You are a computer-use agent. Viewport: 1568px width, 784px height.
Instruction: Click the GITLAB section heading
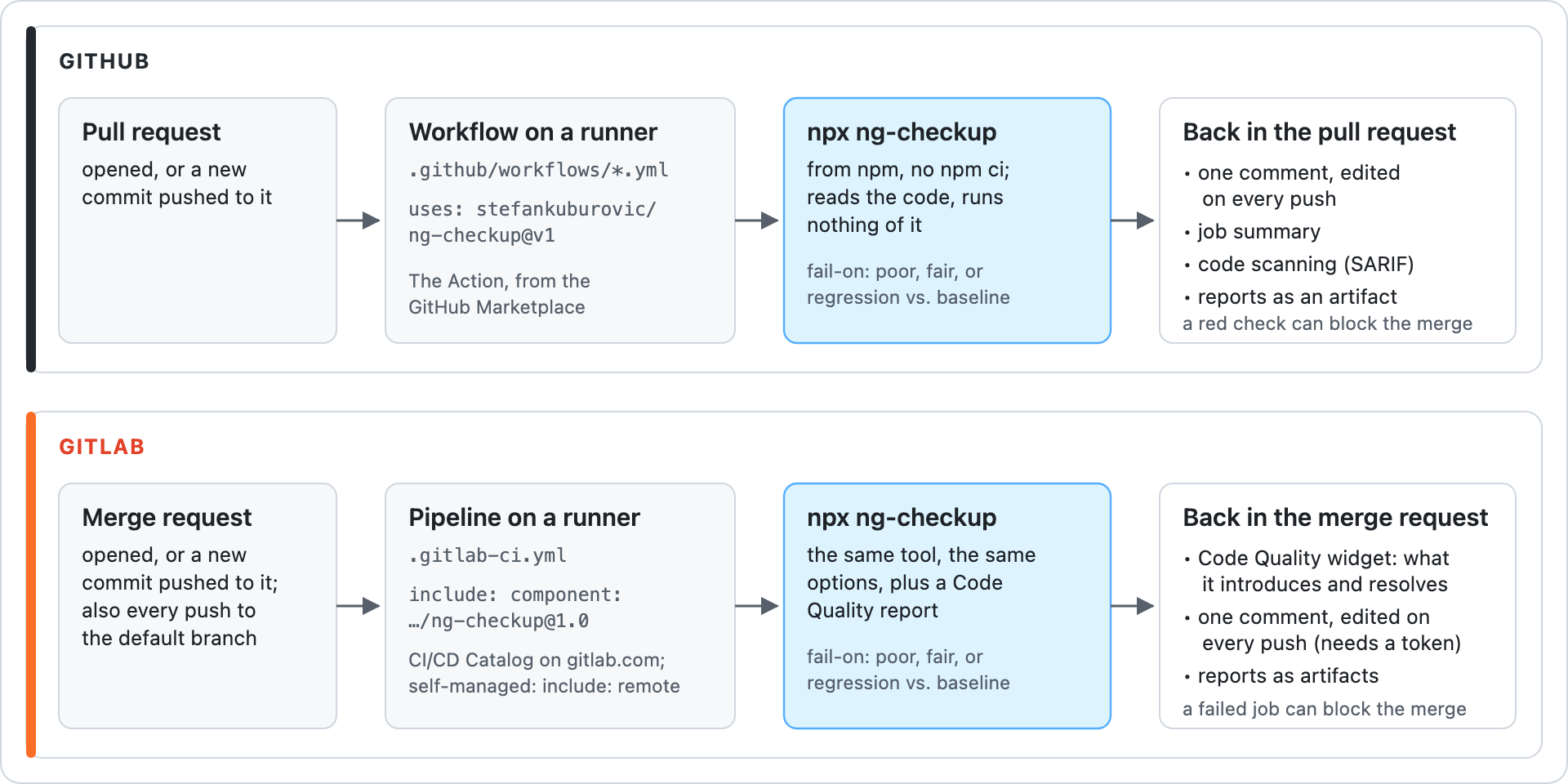pyautogui.click(x=102, y=447)
